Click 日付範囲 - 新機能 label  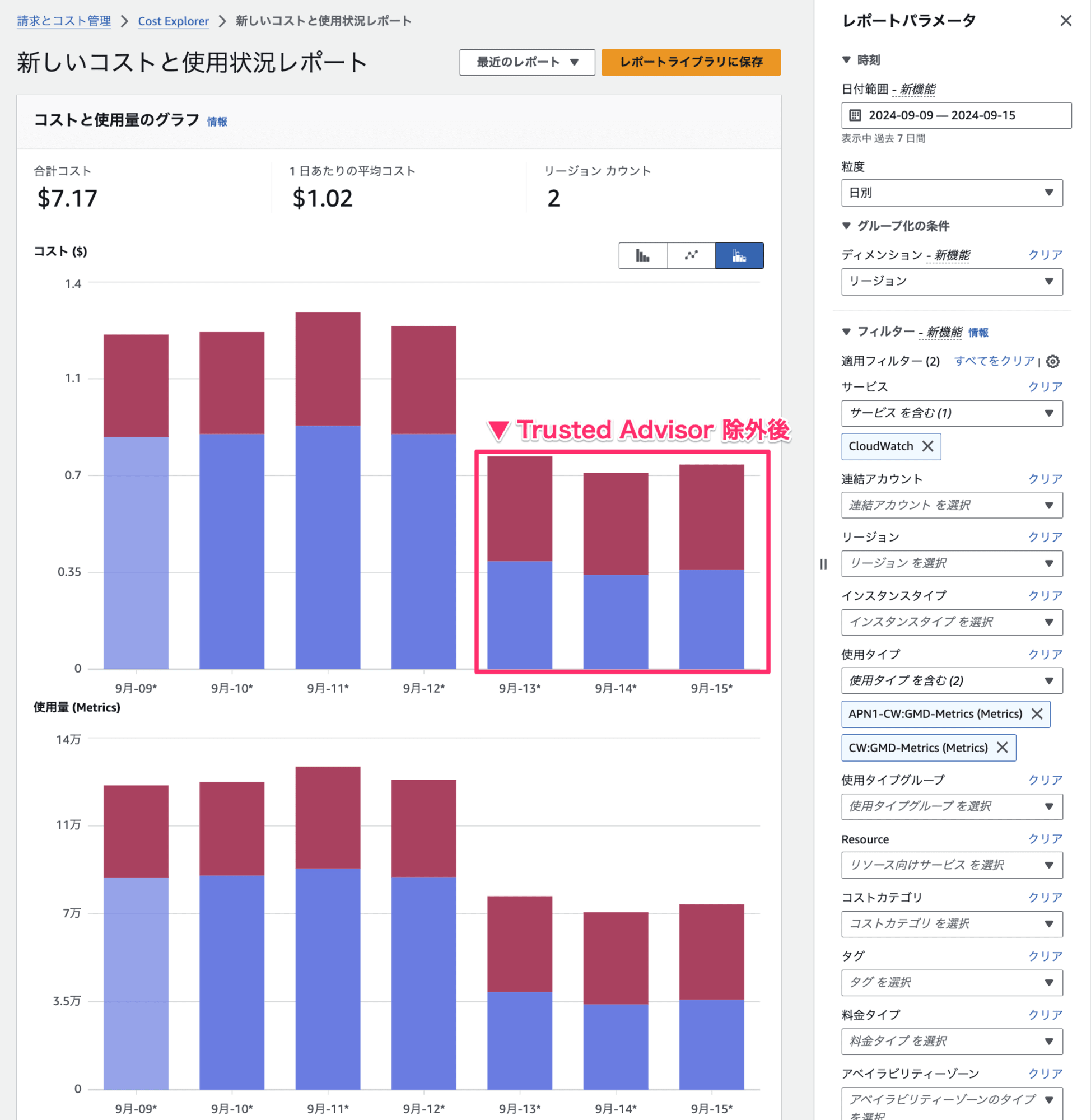coord(888,90)
